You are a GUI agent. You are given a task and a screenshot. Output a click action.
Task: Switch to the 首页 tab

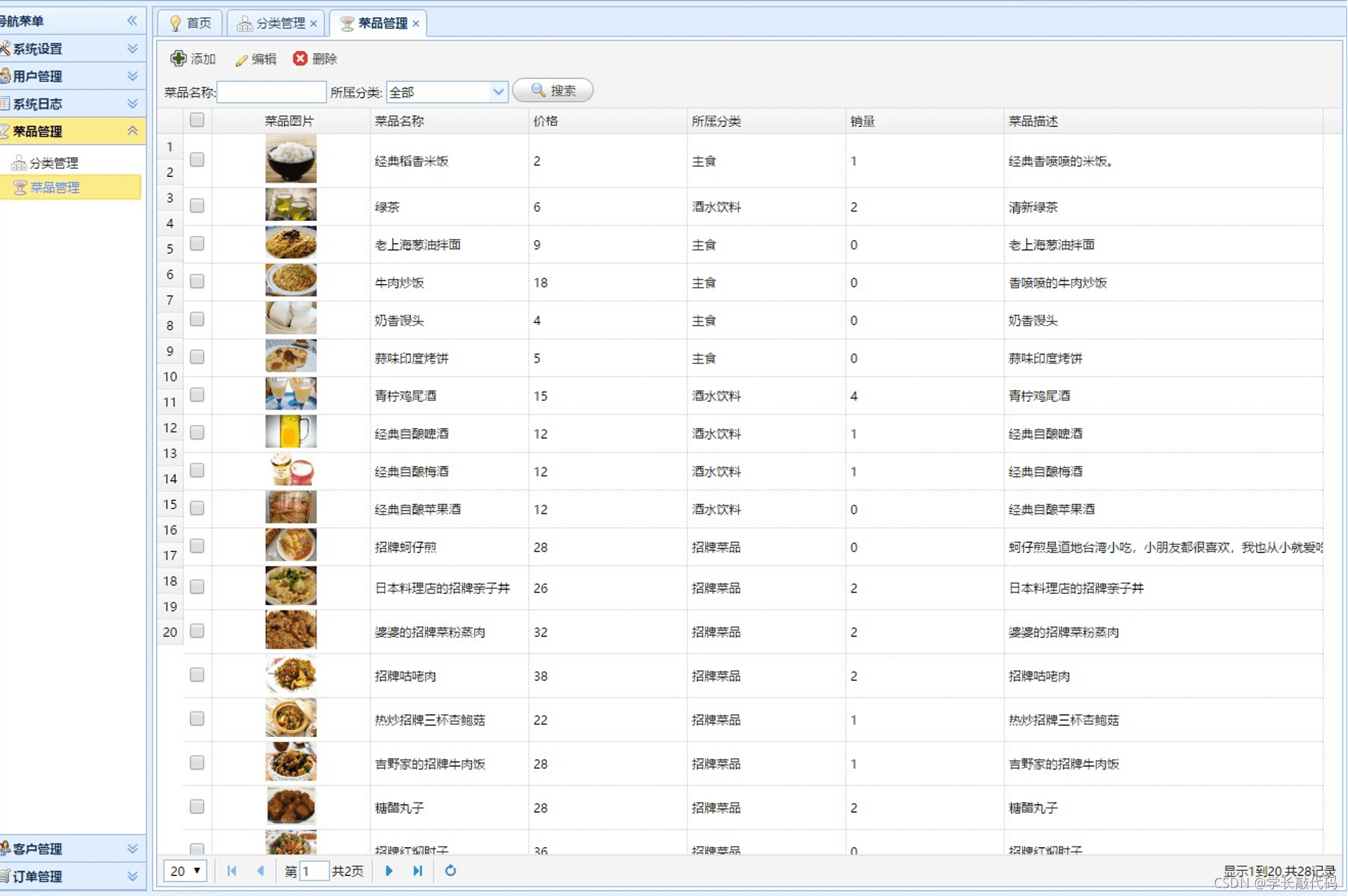[191, 23]
